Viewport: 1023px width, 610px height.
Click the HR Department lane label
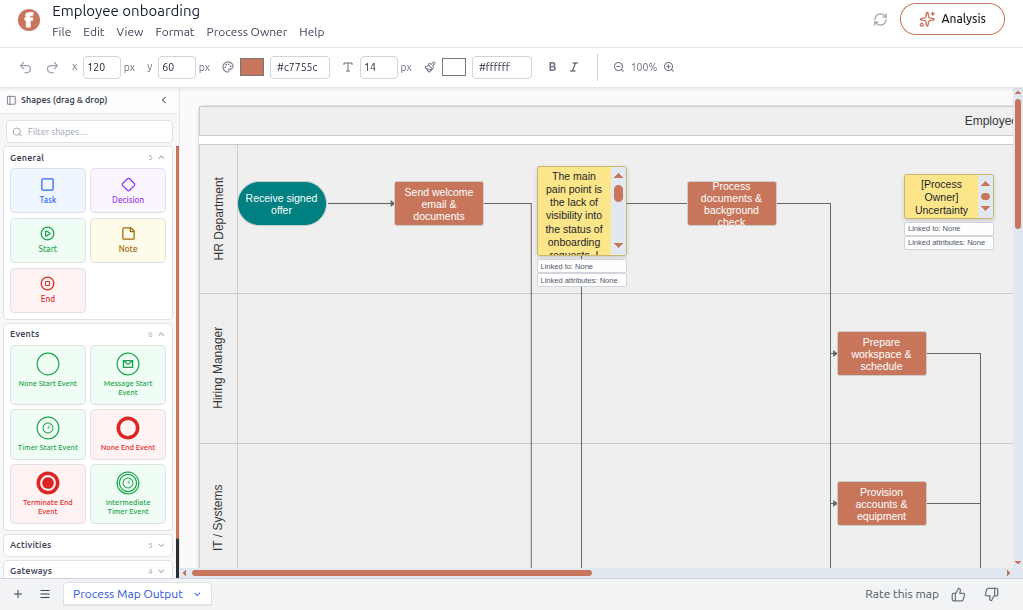pyautogui.click(x=219, y=219)
